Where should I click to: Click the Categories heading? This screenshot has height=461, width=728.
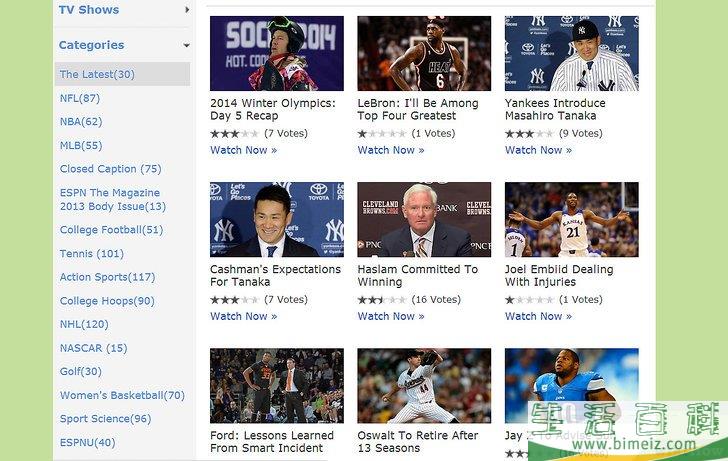91,45
